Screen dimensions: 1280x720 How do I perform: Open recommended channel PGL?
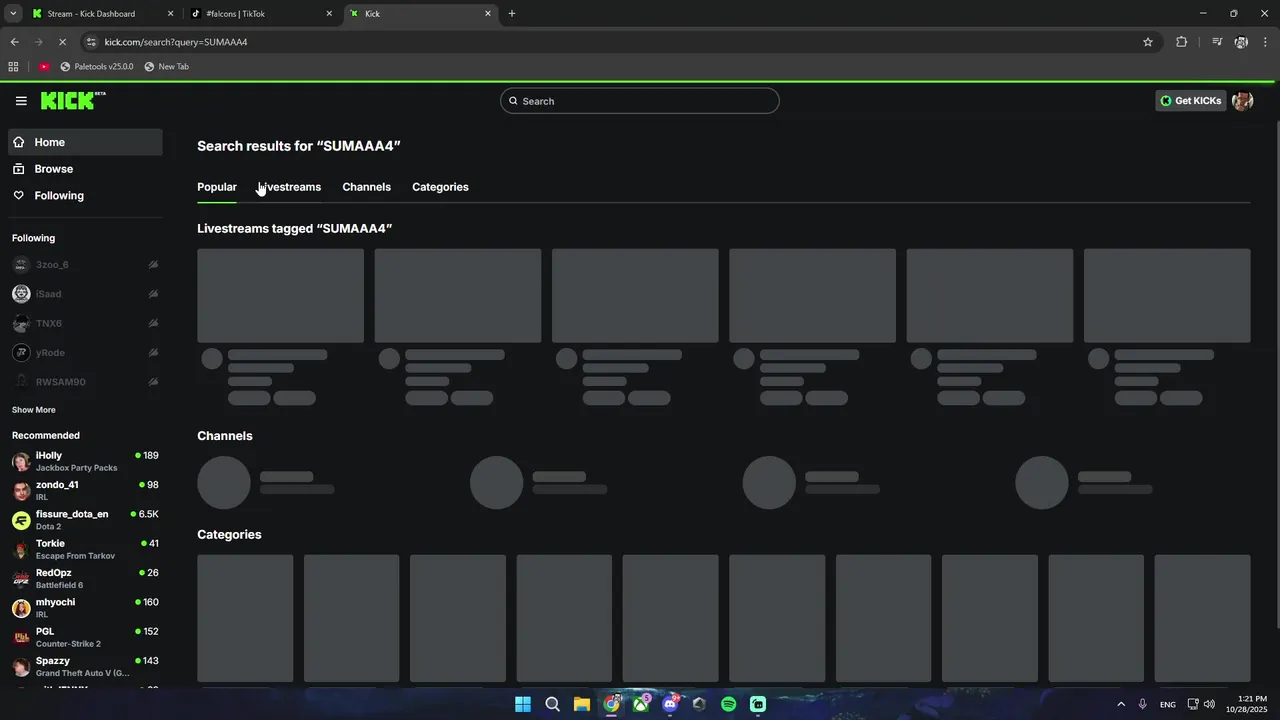click(x=85, y=637)
